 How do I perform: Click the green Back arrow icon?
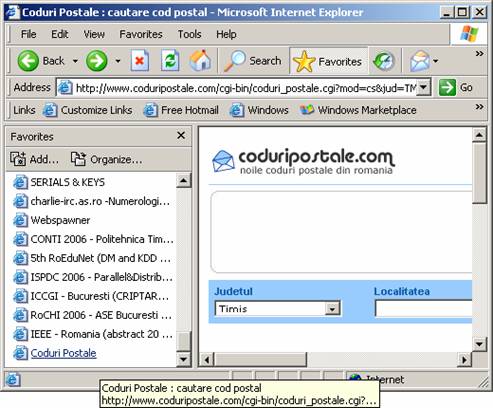point(28,61)
